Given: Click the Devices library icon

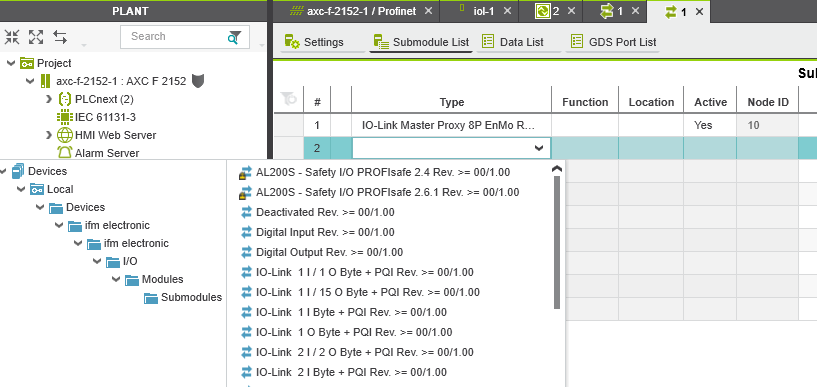Looking at the screenshot, I should (x=18, y=171).
